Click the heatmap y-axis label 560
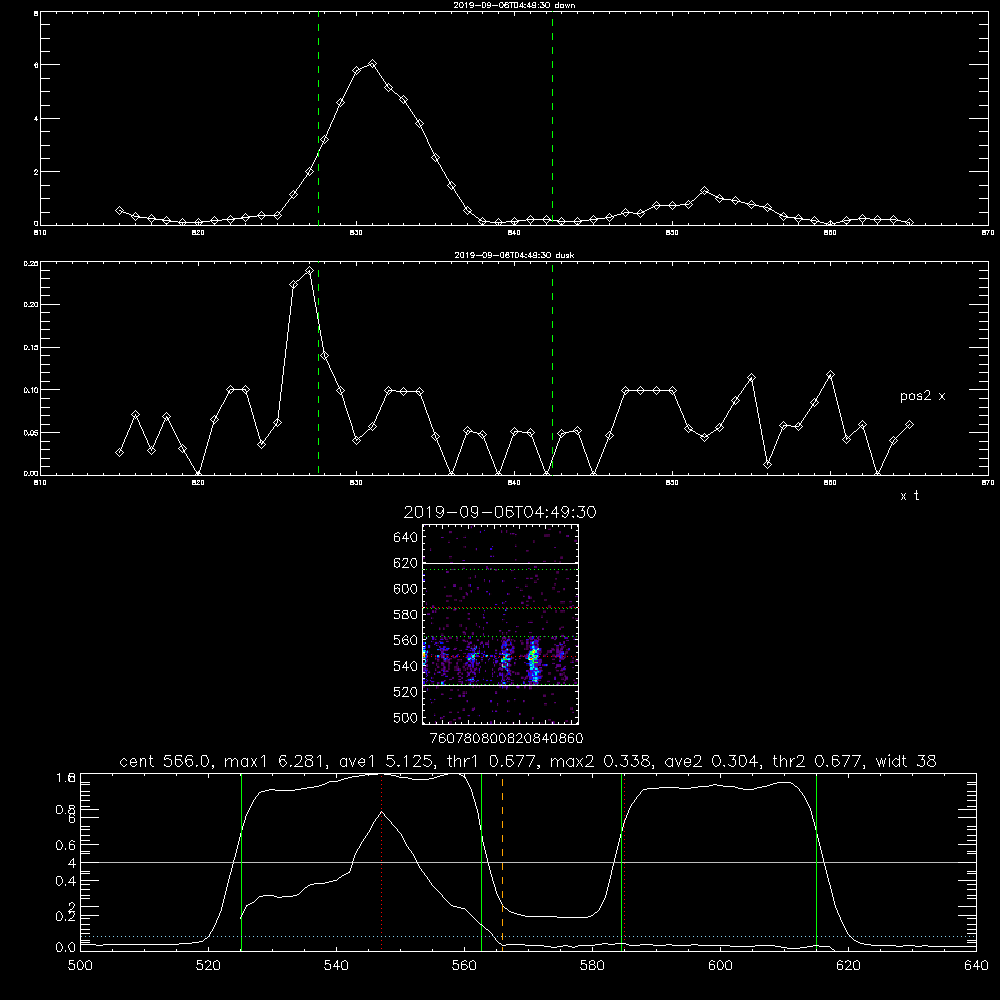This screenshot has width=1000, height=1000. coord(406,640)
